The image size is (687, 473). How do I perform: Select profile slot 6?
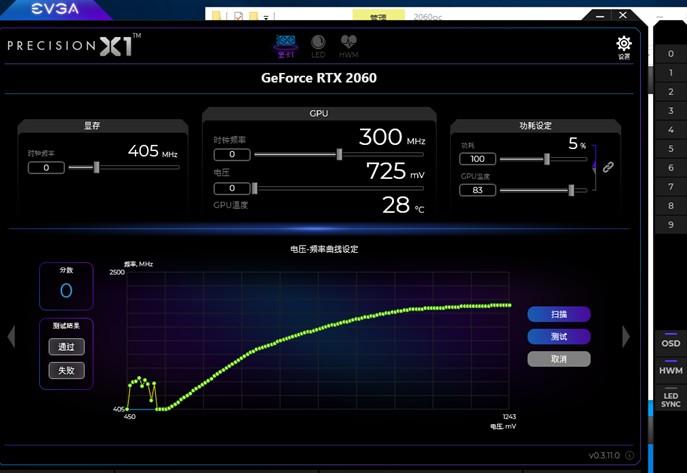point(670,167)
